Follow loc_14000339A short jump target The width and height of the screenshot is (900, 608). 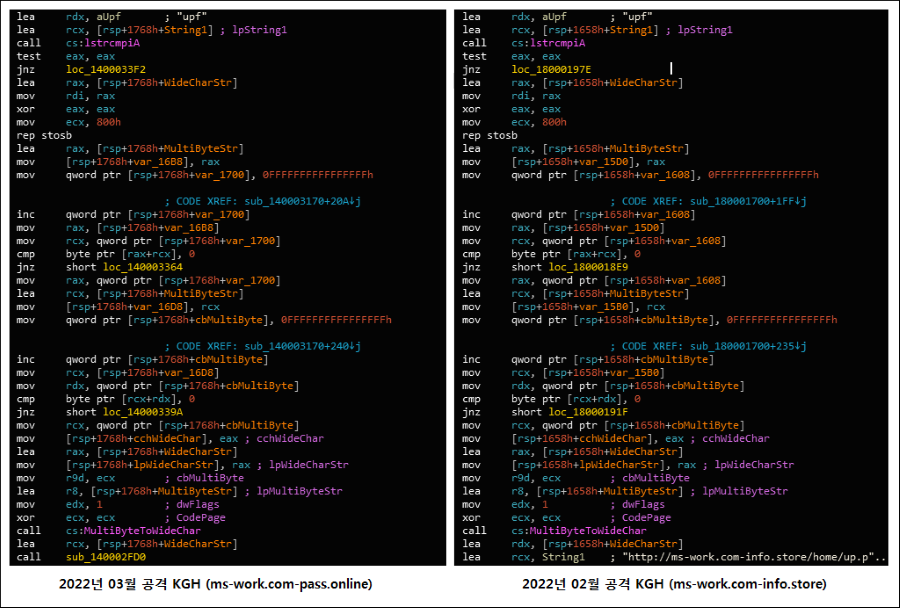click(128, 411)
